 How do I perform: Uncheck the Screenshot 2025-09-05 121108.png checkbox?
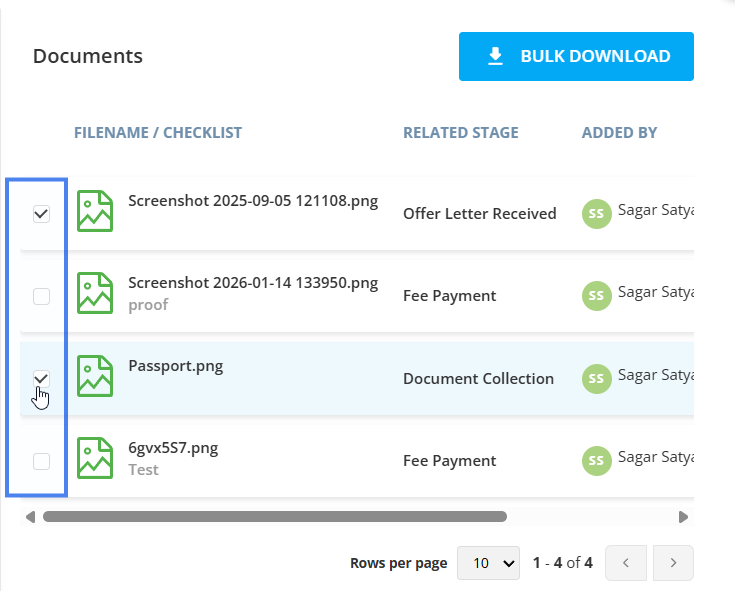41,214
